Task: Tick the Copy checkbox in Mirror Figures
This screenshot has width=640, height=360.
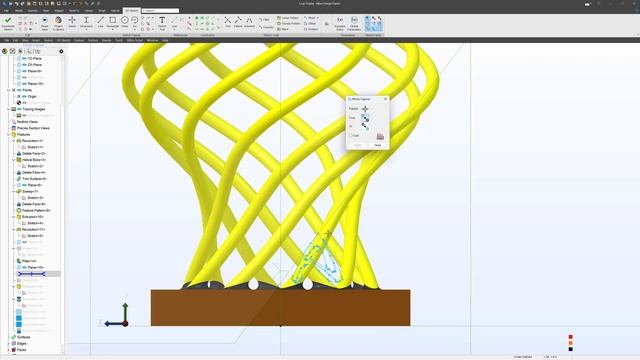Action: tap(350, 136)
